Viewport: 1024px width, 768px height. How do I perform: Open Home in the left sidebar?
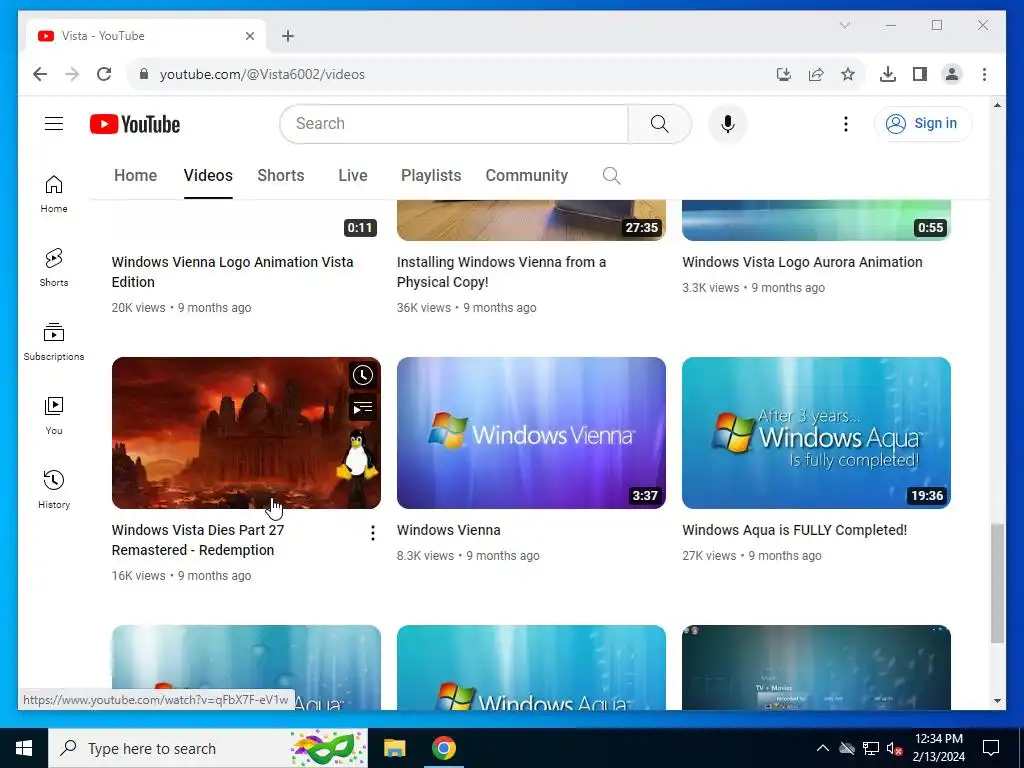[54, 194]
